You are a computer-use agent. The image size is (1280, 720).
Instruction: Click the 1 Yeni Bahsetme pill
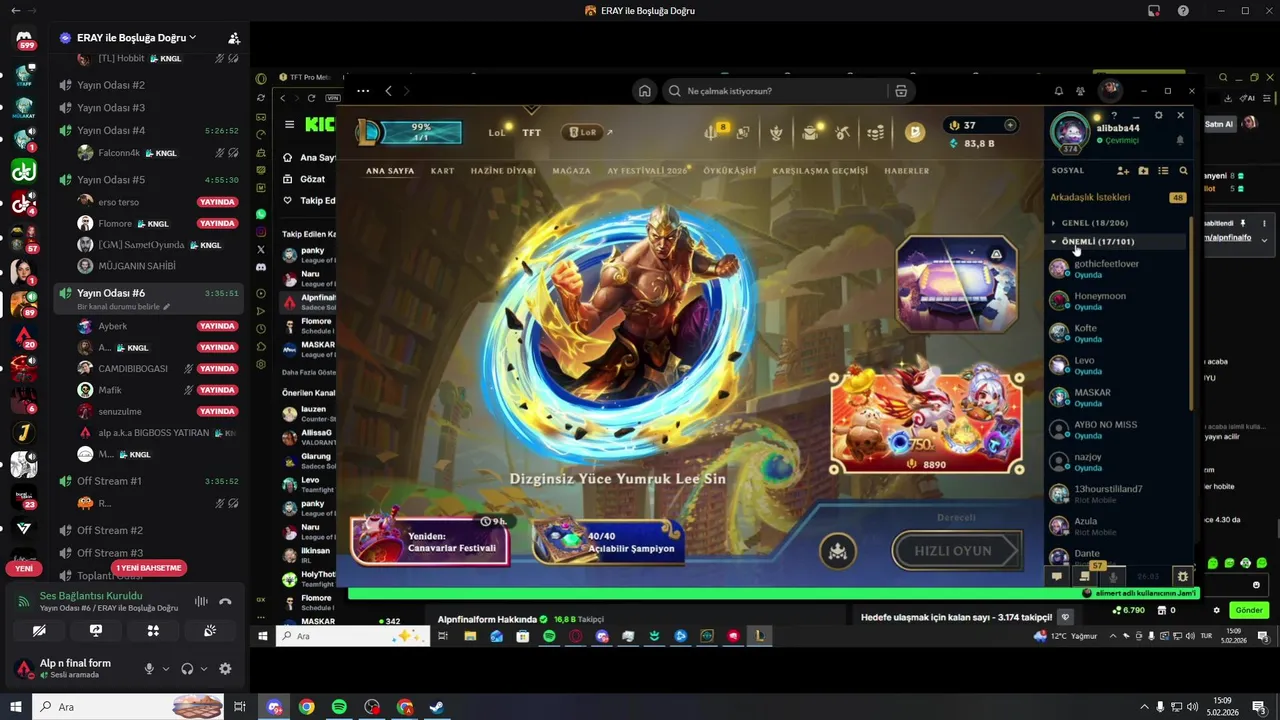(x=149, y=568)
